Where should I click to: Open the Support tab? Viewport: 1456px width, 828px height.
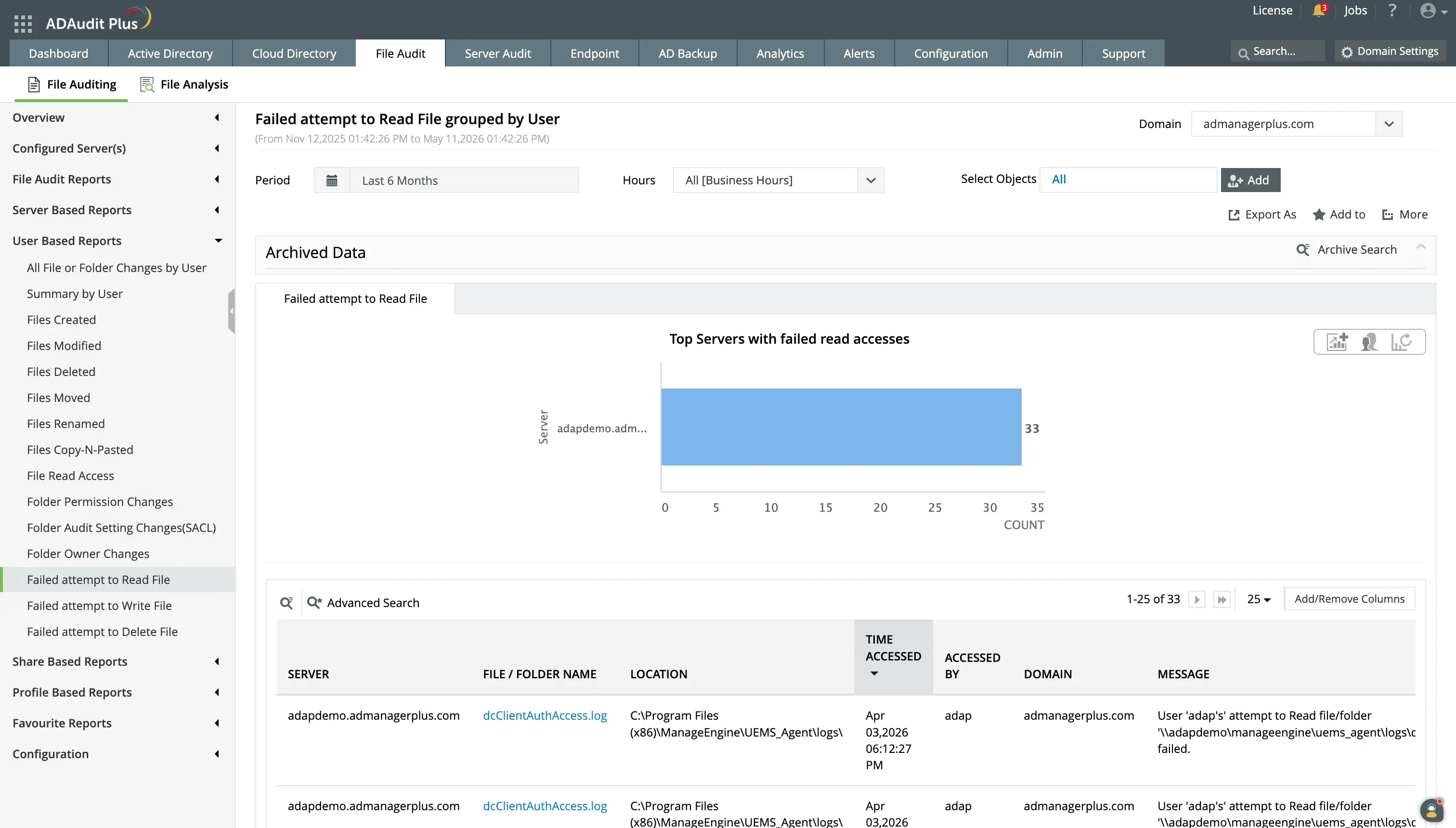pos(1123,53)
